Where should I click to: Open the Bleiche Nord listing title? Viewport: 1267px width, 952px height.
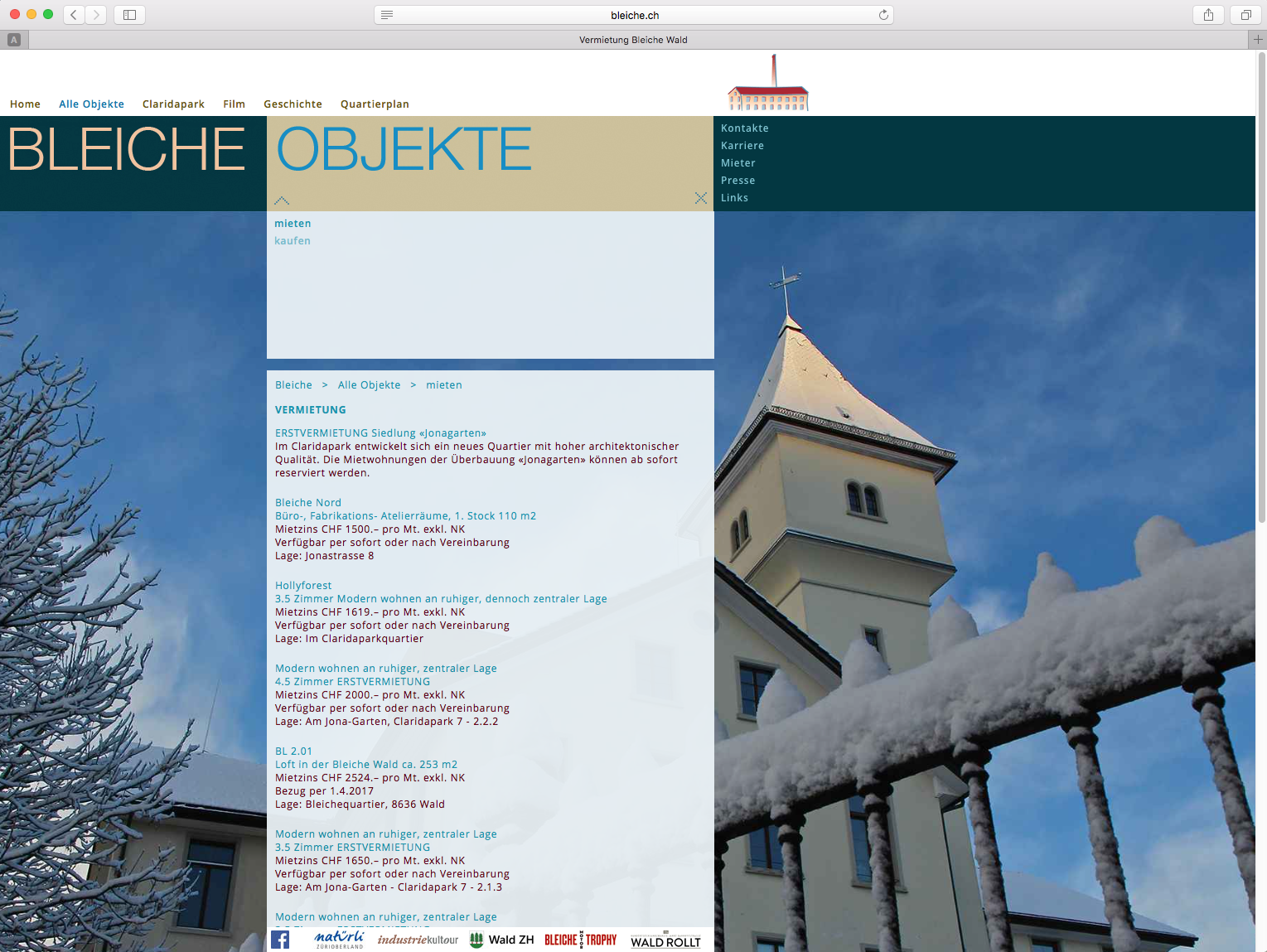point(308,503)
